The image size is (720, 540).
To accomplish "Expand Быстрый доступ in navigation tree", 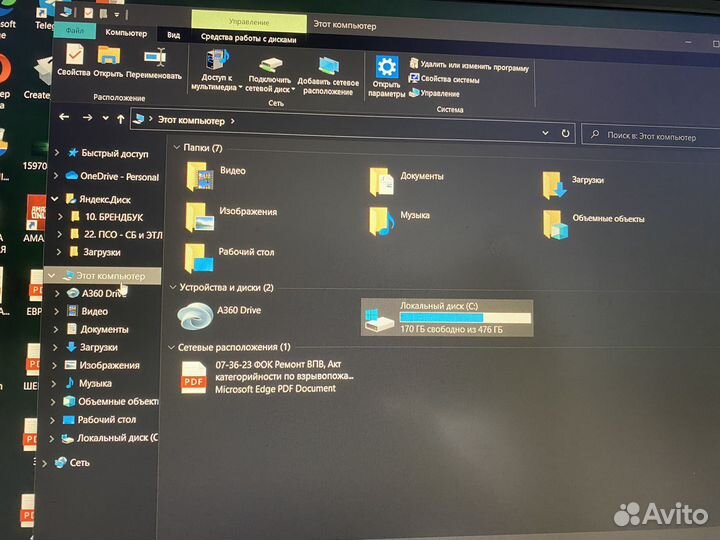I will [x=56, y=153].
